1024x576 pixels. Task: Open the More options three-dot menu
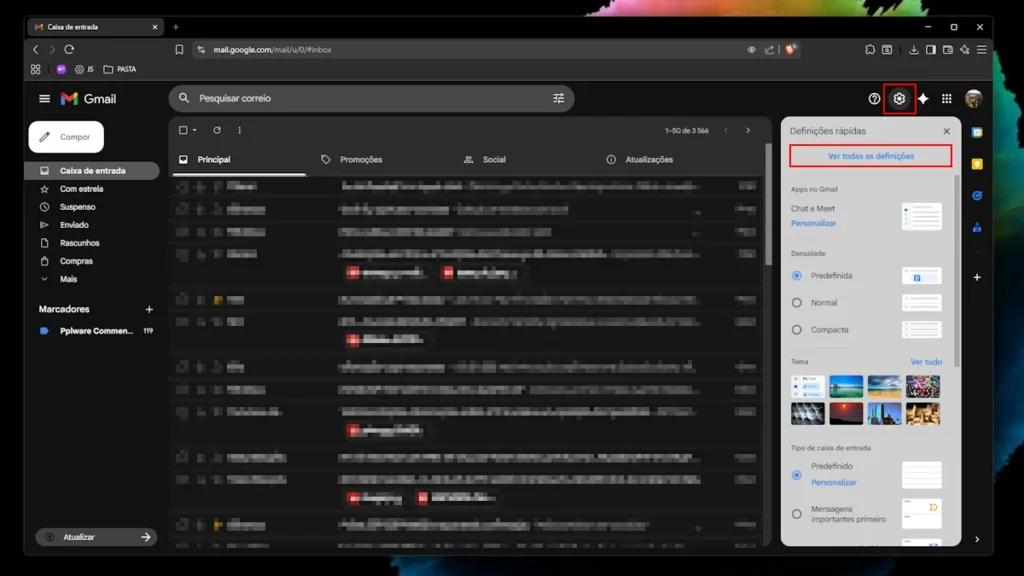(240, 130)
